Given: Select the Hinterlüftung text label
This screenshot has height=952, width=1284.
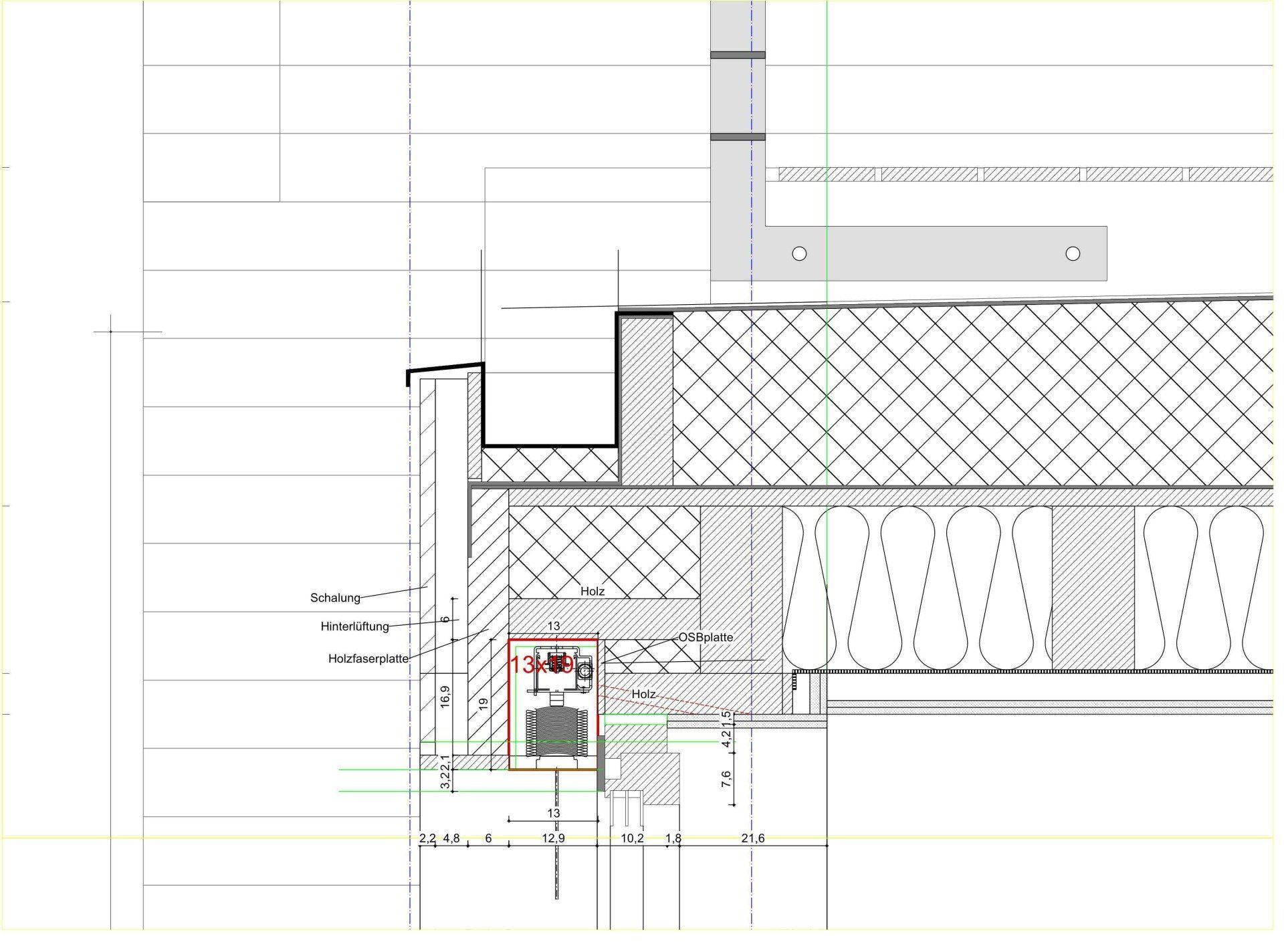Looking at the screenshot, I should [x=354, y=626].
